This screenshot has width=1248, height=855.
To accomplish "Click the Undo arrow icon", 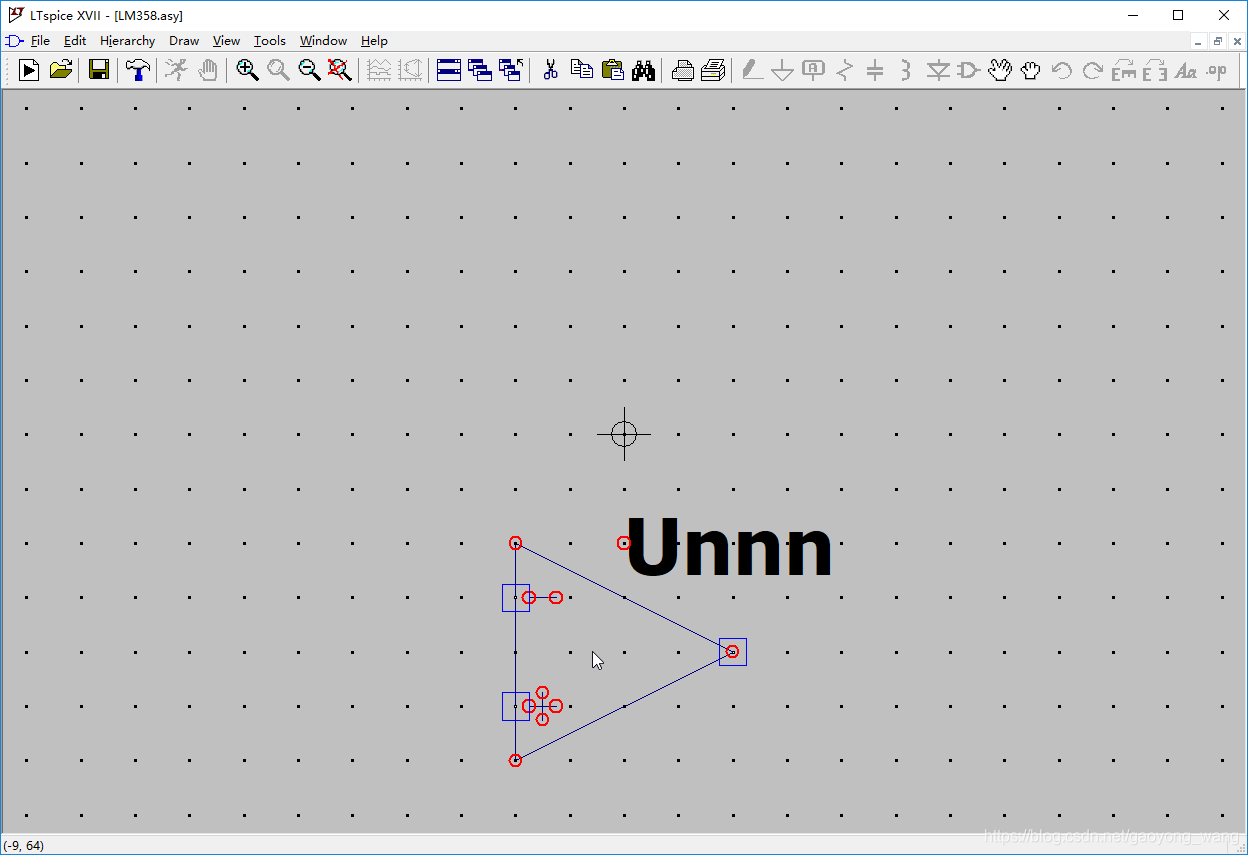I will (1061, 70).
